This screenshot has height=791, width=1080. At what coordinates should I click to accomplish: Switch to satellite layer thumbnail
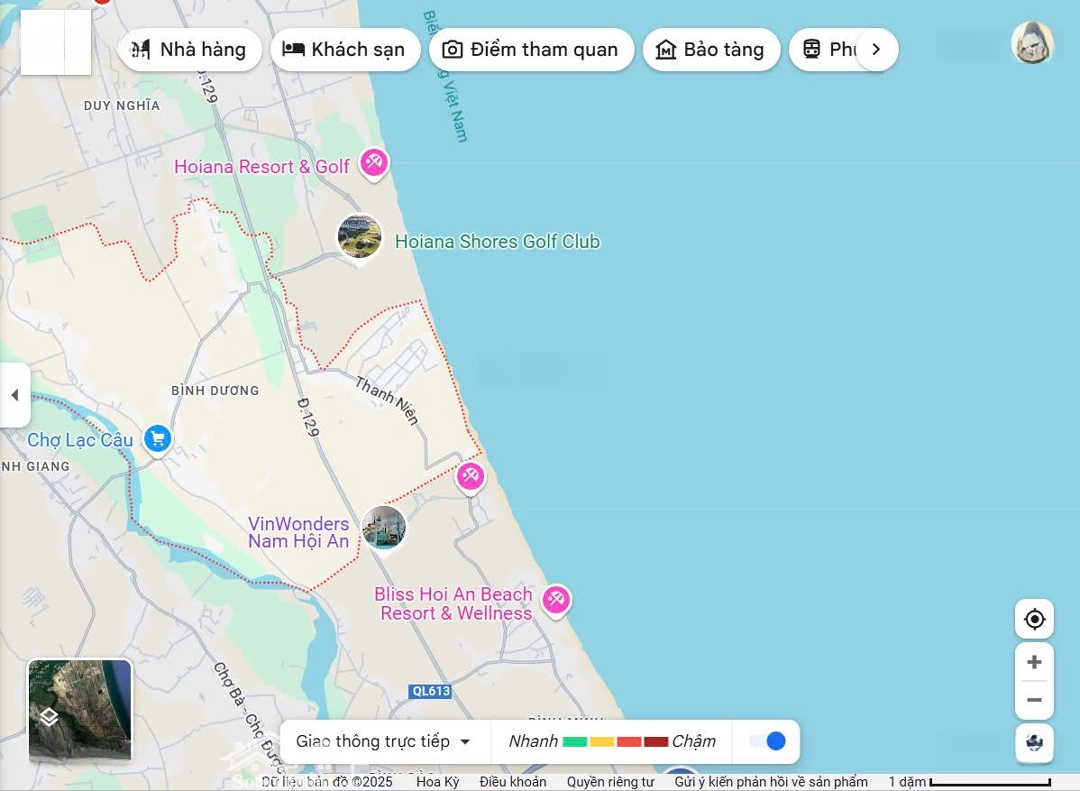click(80, 710)
